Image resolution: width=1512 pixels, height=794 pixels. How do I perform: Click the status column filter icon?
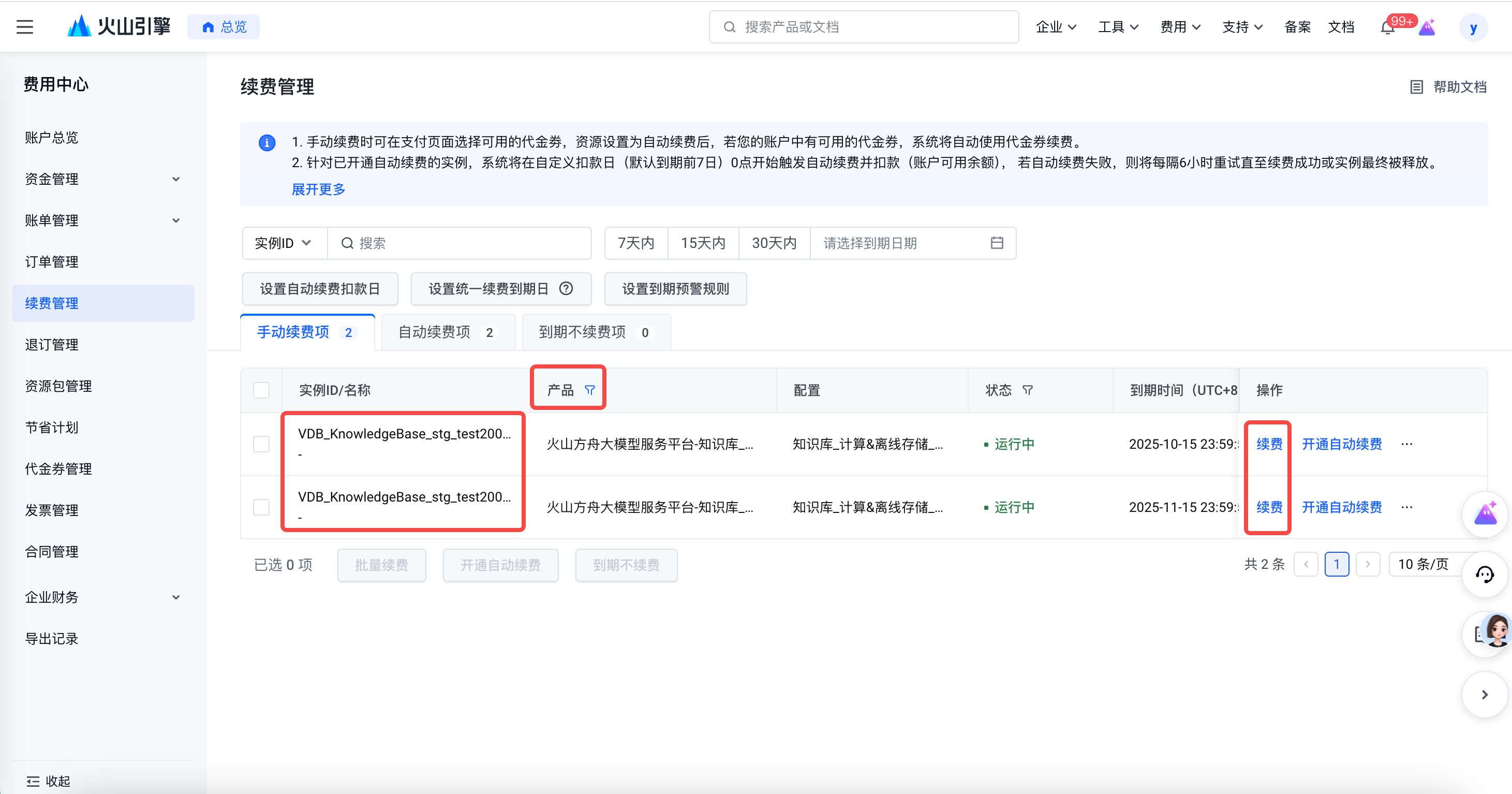click(1027, 390)
